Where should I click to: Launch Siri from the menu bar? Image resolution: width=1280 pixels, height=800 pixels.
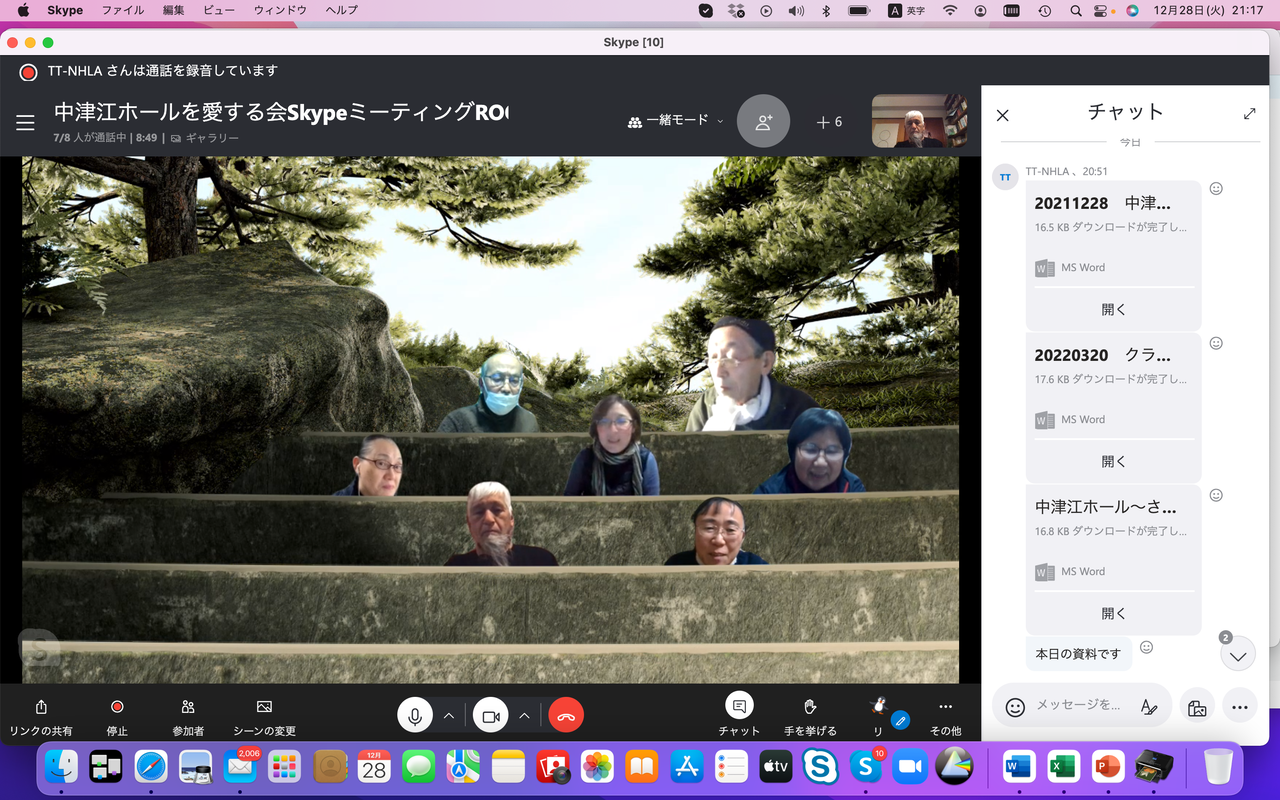point(1132,11)
